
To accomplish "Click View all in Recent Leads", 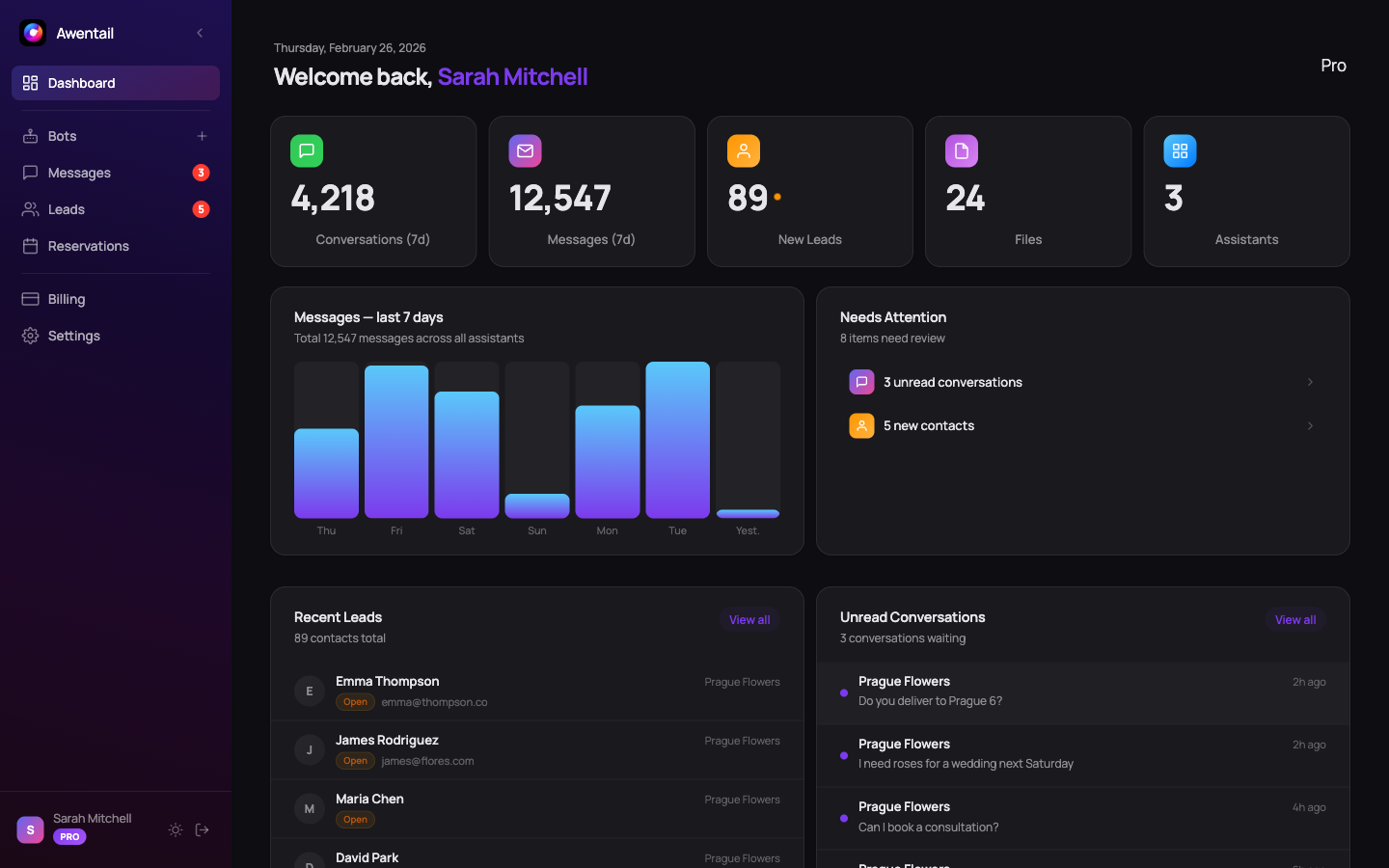I will (x=749, y=619).
